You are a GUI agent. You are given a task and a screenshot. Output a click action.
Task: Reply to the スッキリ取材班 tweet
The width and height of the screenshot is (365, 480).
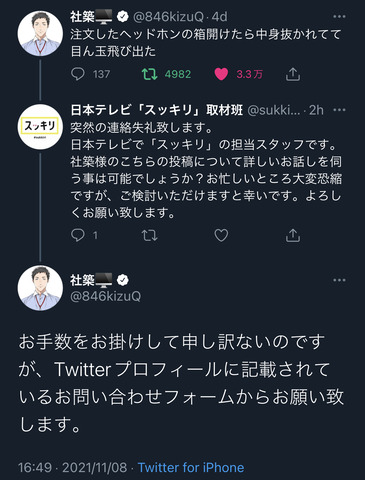tap(78, 235)
